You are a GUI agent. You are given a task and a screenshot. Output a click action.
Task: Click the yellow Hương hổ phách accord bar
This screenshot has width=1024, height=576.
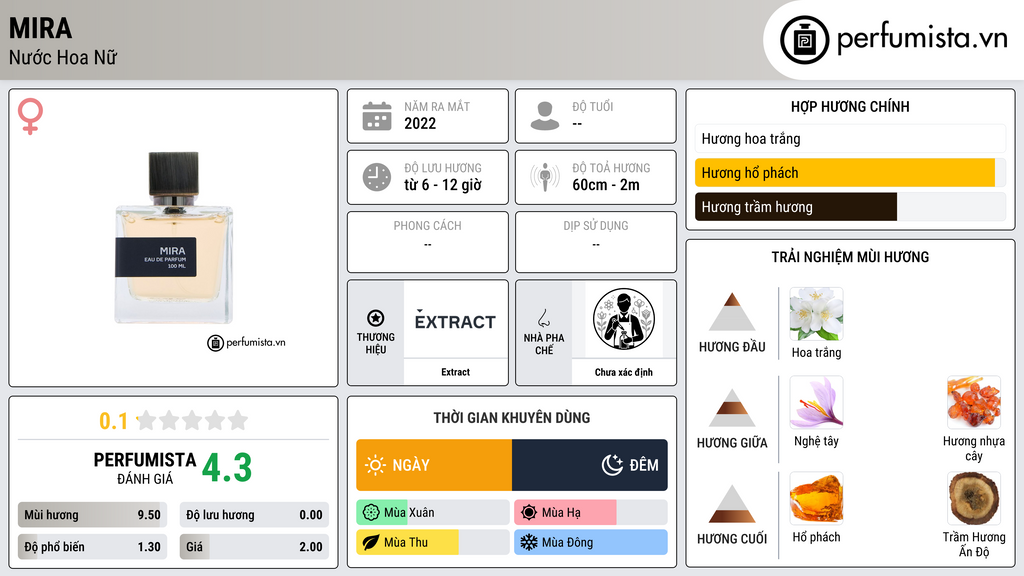(850, 173)
